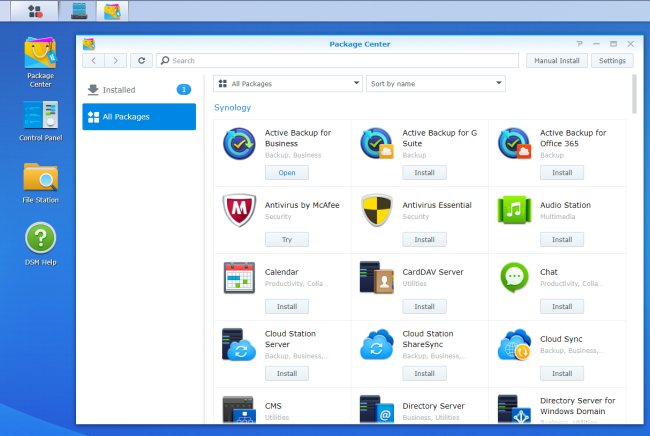This screenshot has height=436, width=650.
Task: Install Audio Station
Action: (562, 240)
